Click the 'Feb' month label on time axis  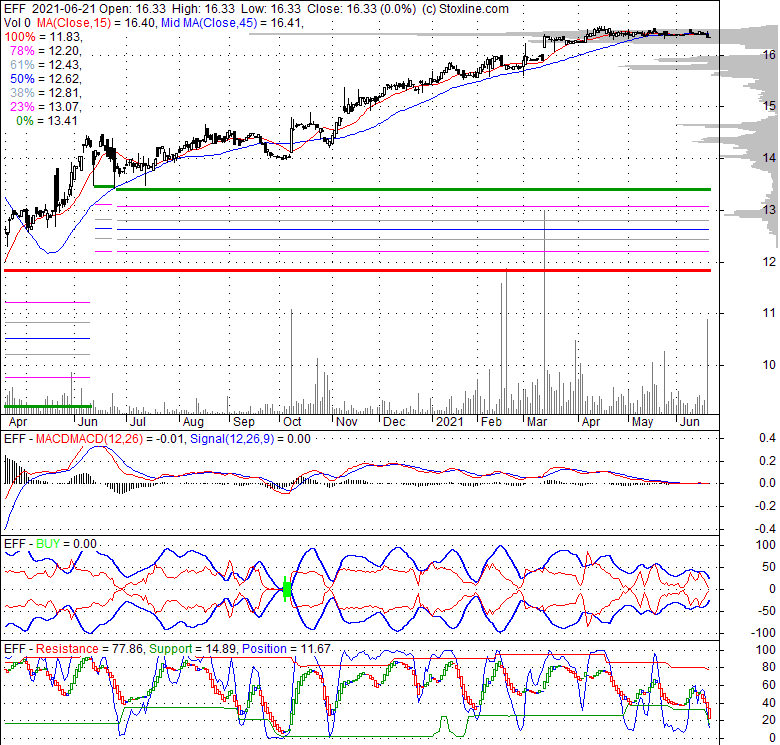(x=491, y=422)
